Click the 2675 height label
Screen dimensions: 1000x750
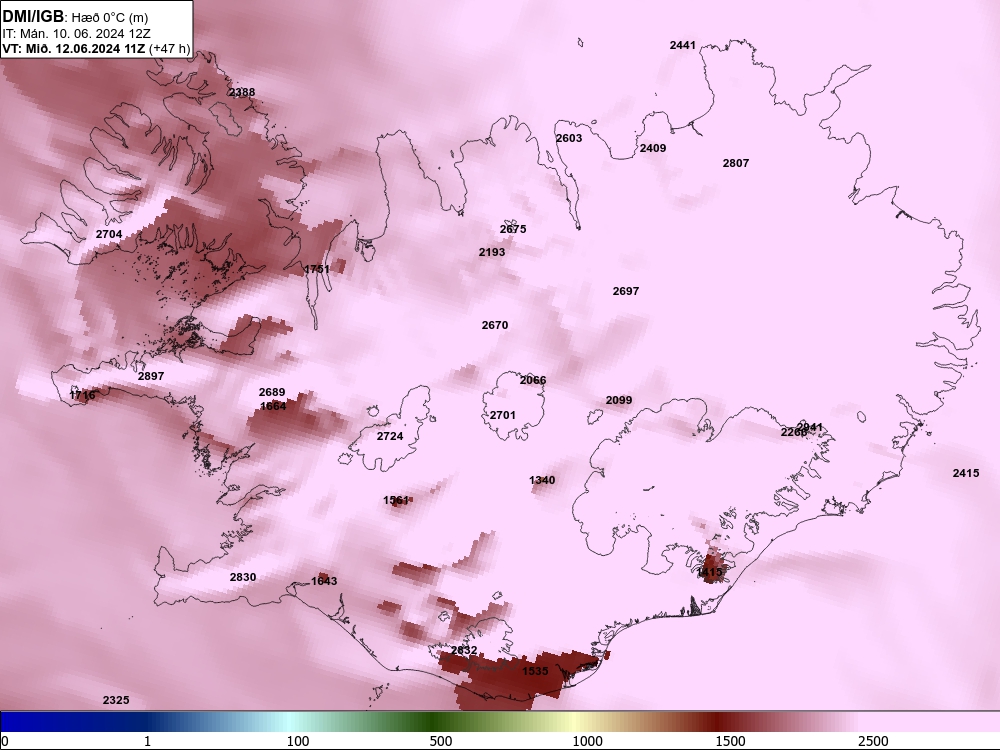coord(513,230)
